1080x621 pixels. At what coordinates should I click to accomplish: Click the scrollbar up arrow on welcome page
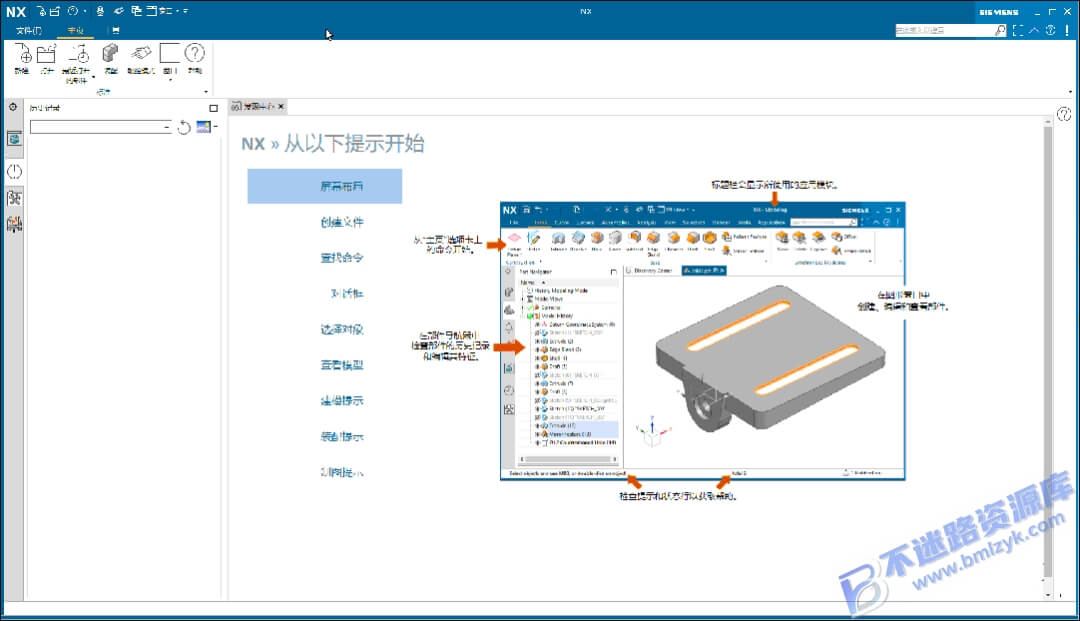point(1048,120)
